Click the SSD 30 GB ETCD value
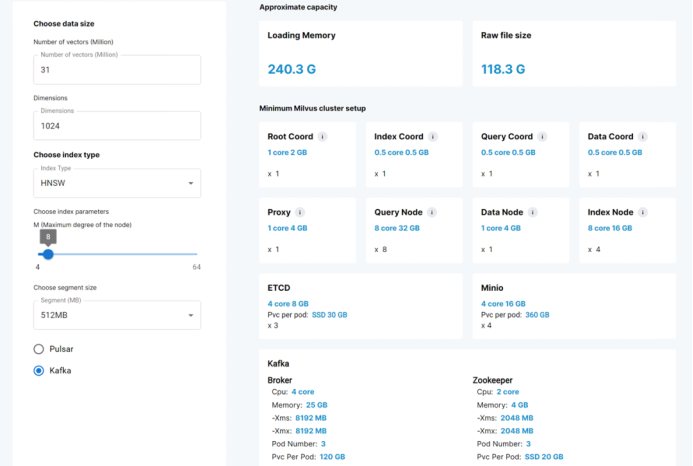Image resolution: width=693 pixels, height=466 pixels. [x=329, y=315]
